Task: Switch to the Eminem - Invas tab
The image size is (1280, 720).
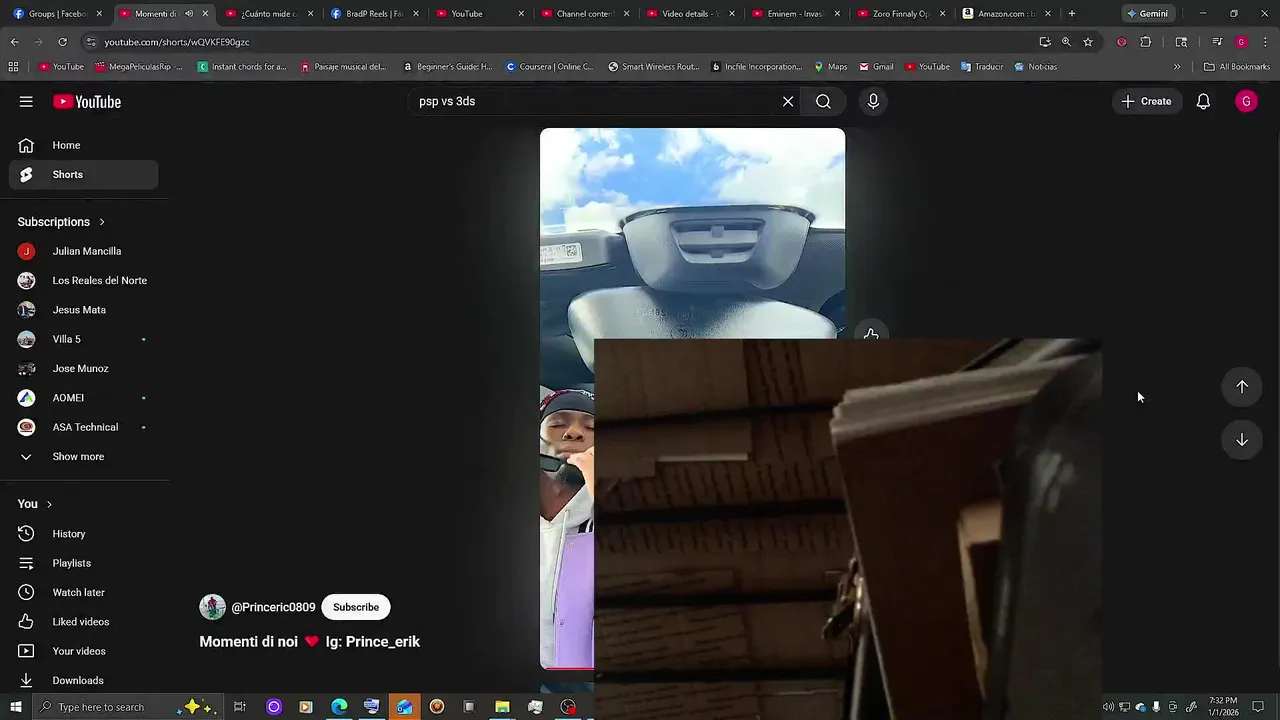Action: 796,14
